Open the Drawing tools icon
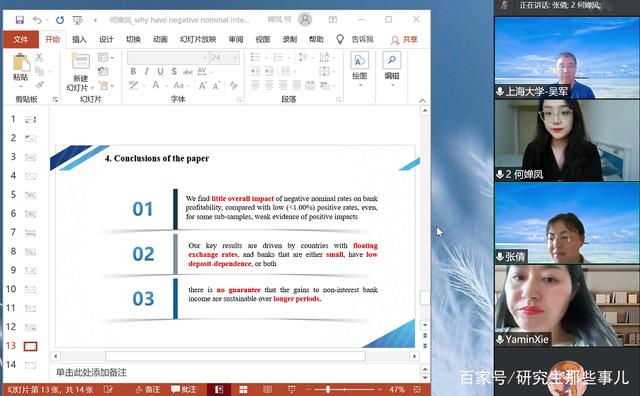The width and height of the screenshot is (640, 396). click(x=360, y=60)
